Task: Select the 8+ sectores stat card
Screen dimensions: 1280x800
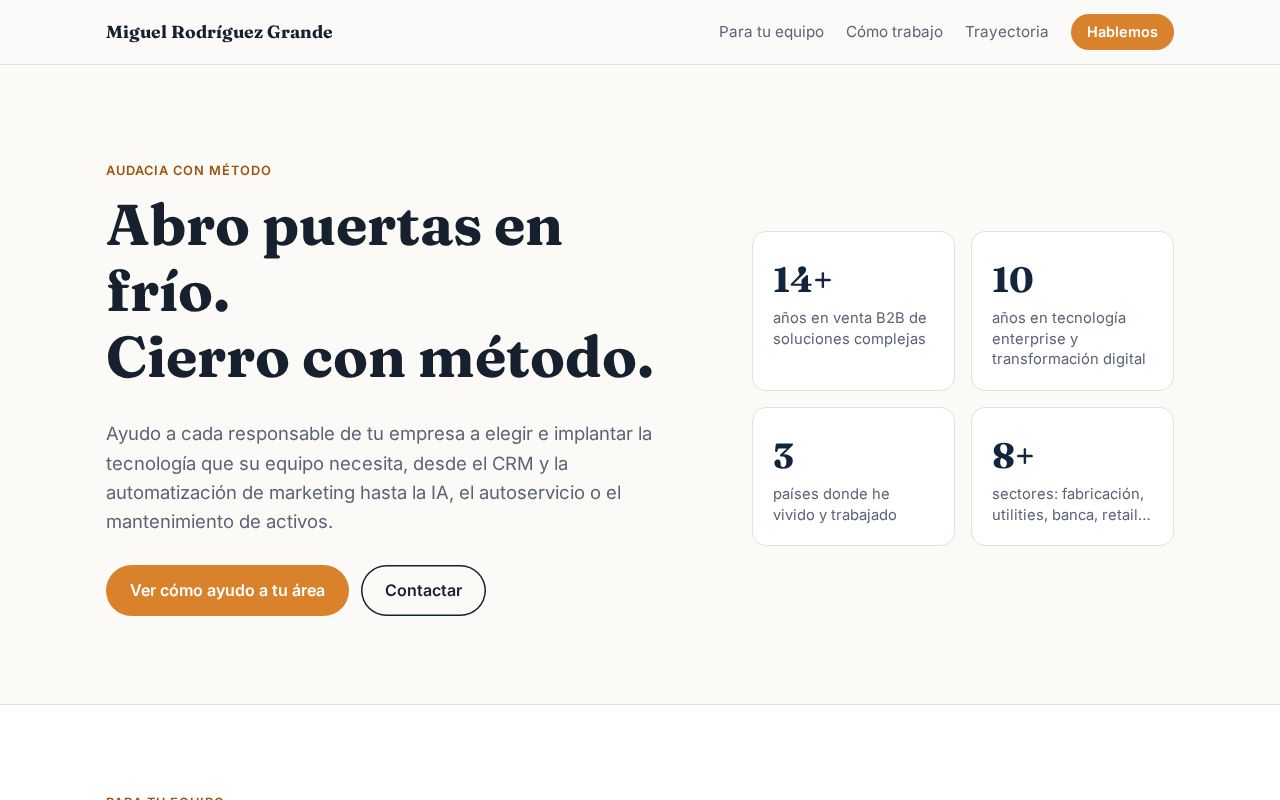Action: (1072, 476)
